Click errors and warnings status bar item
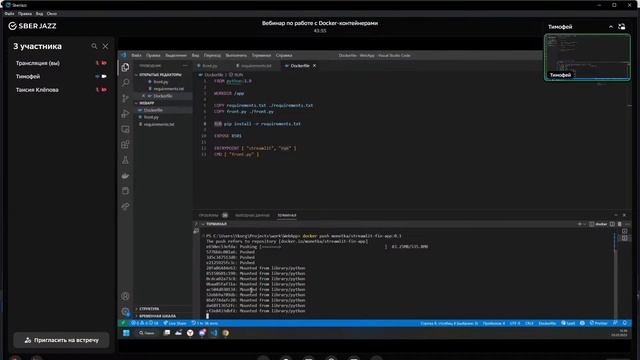The image size is (640, 360). [144, 323]
